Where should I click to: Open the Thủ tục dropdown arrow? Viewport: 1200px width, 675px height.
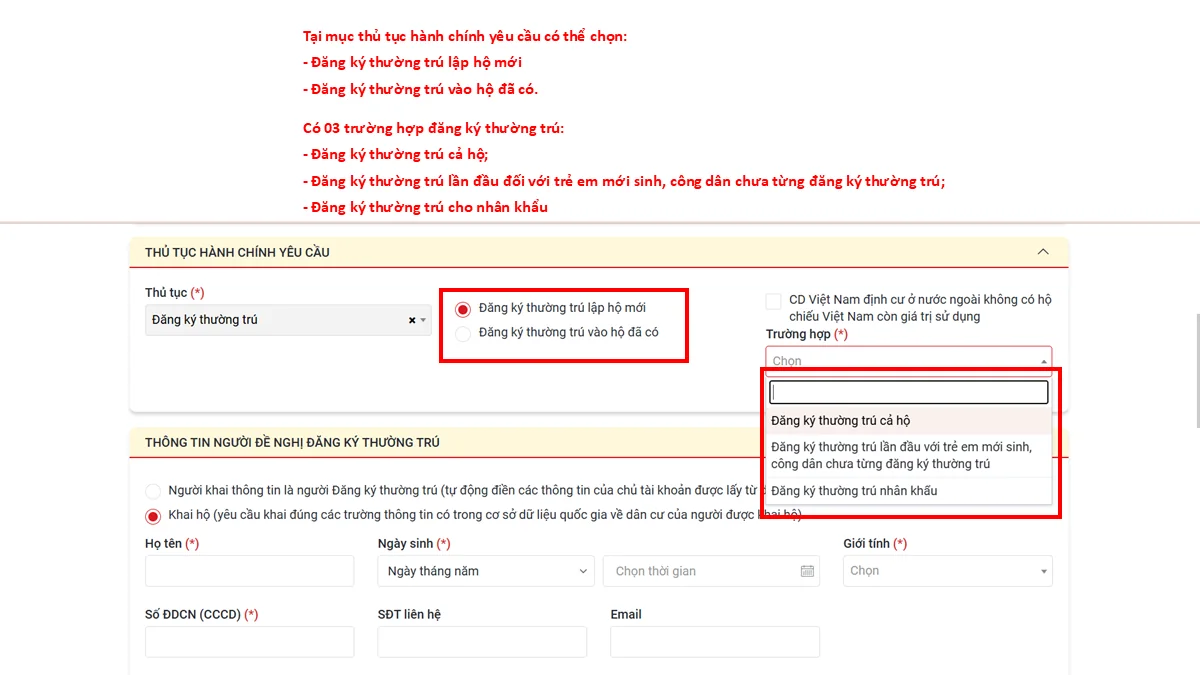click(423, 320)
